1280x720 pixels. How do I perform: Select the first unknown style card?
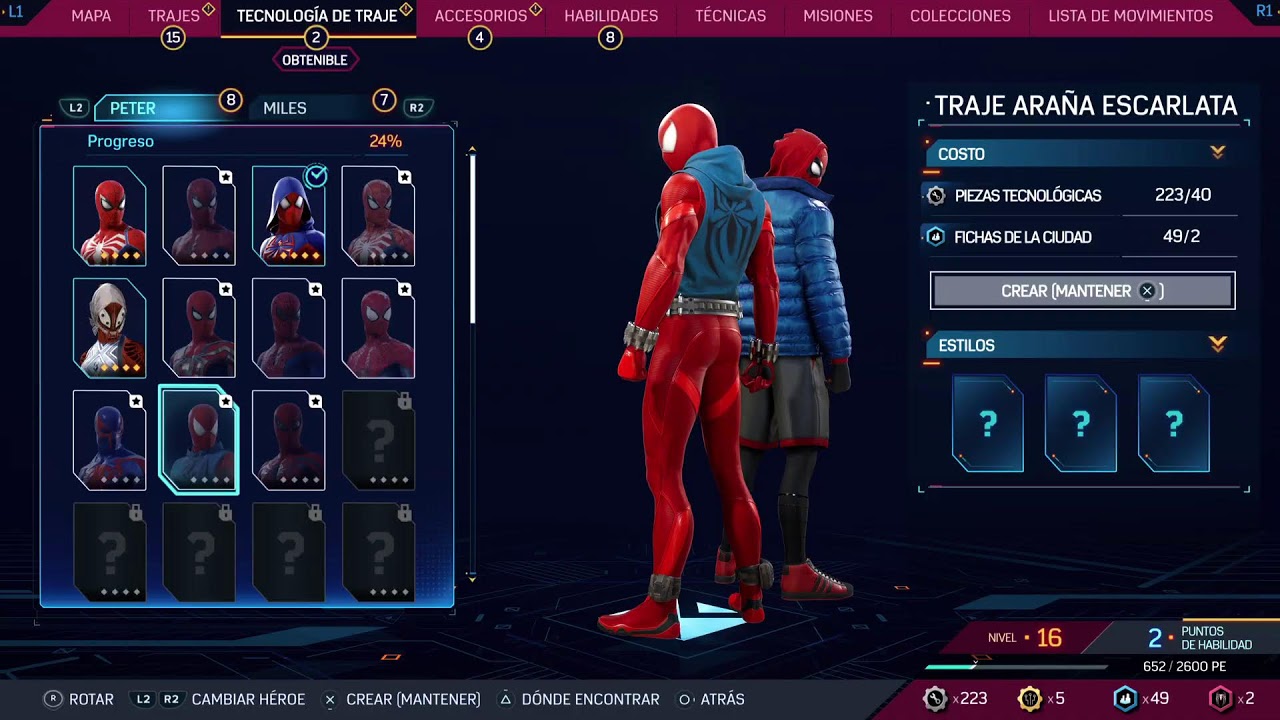[988, 423]
